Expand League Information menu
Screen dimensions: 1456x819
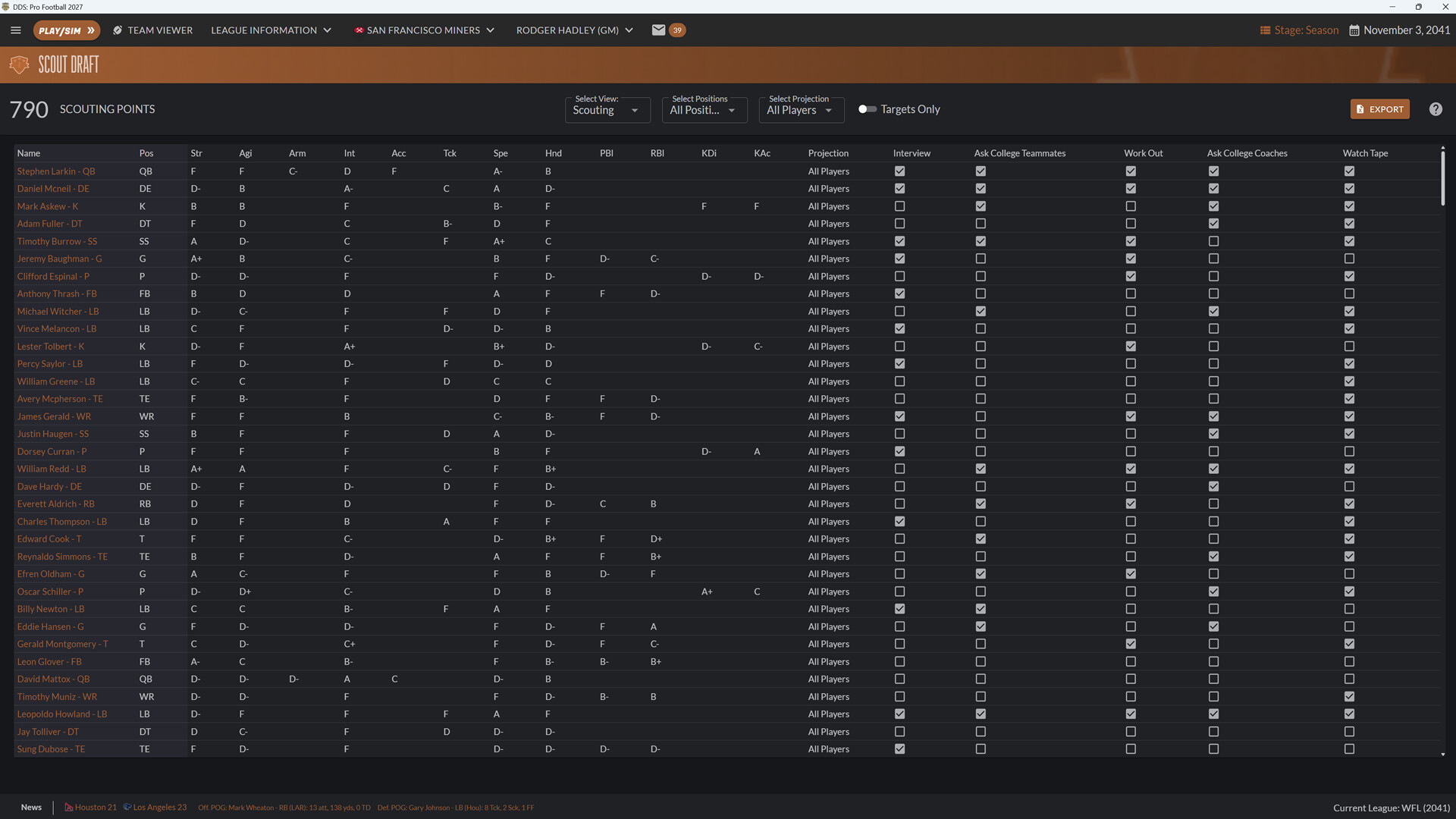tap(271, 30)
